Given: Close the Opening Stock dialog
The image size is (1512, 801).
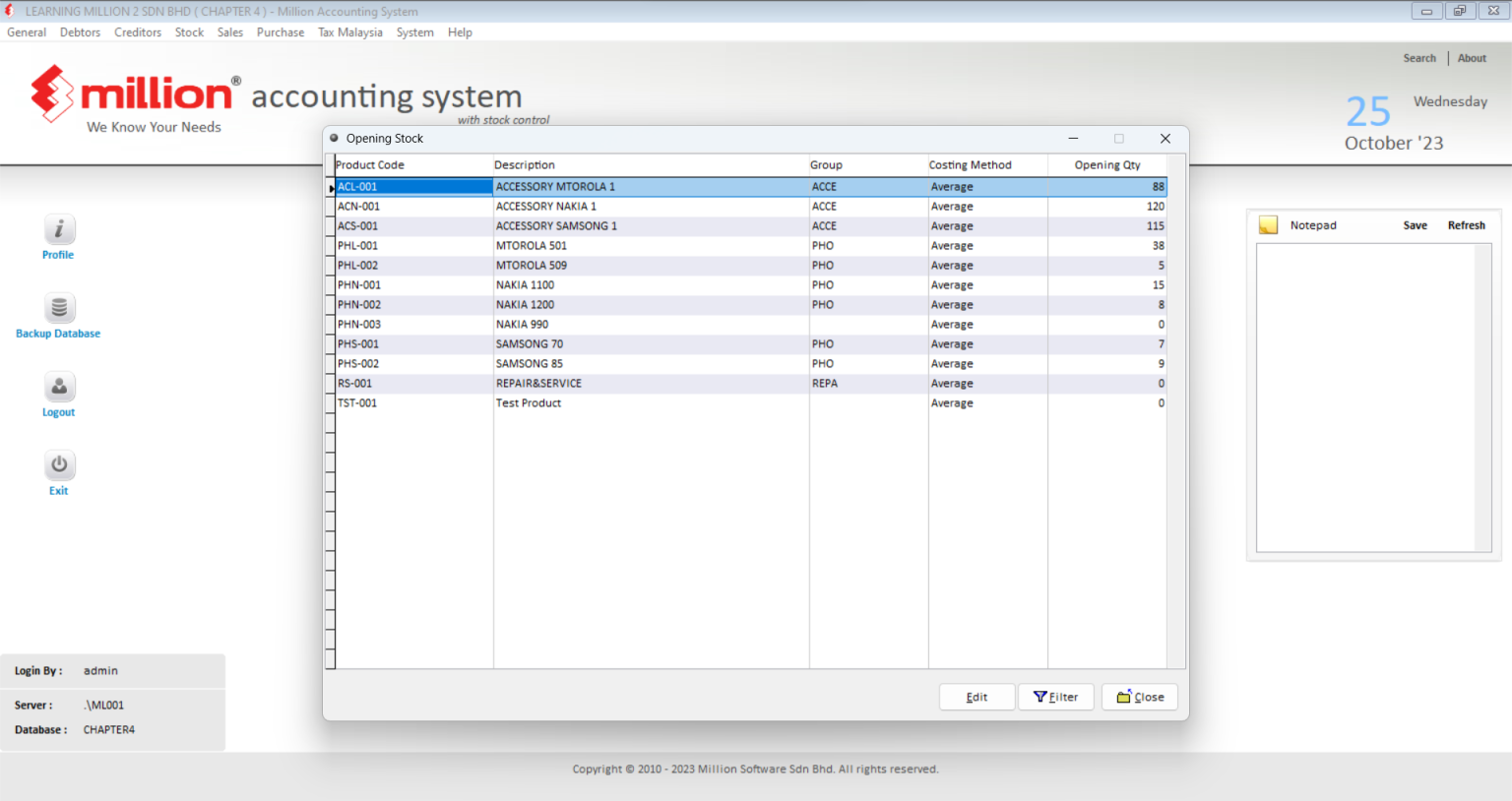Looking at the screenshot, I should click(x=1165, y=139).
